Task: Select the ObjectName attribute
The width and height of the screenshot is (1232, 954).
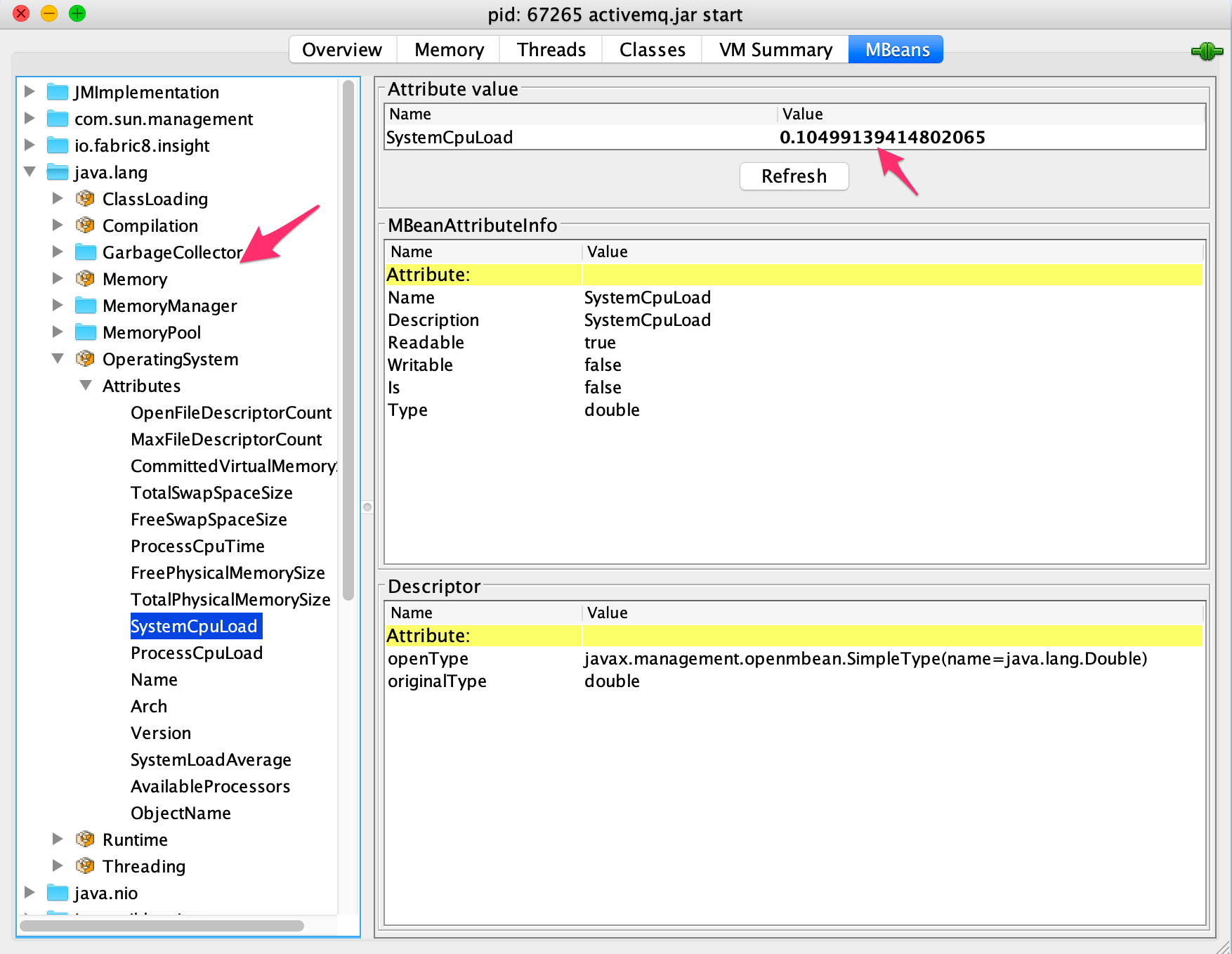Action: point(181,813)
